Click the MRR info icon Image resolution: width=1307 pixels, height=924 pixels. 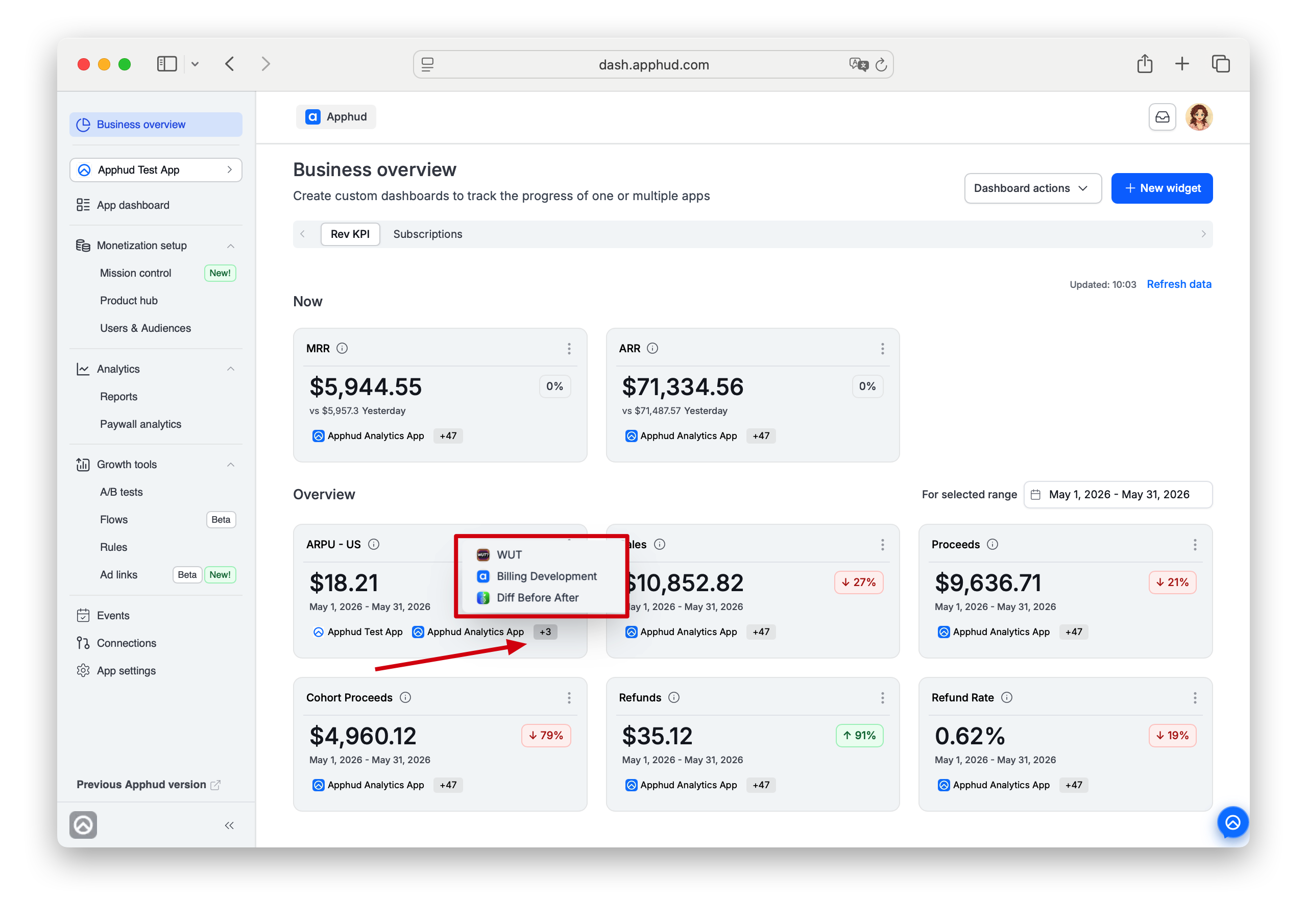click(x=342, y=348)
